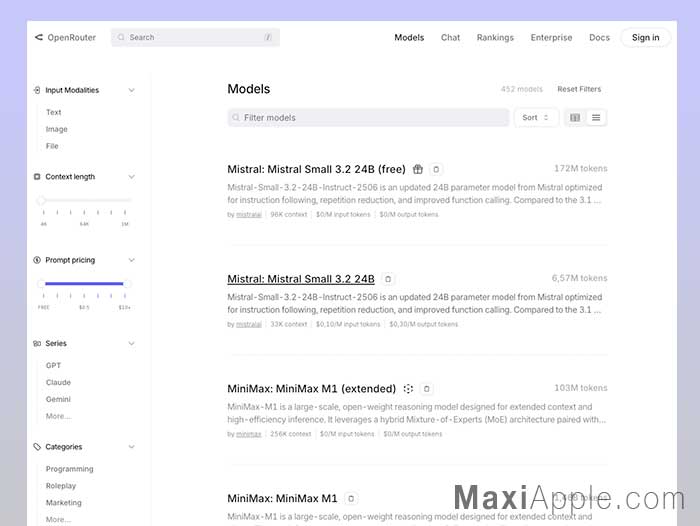
Task: Click the Context length section icon
Action: (x=37, y=177)
